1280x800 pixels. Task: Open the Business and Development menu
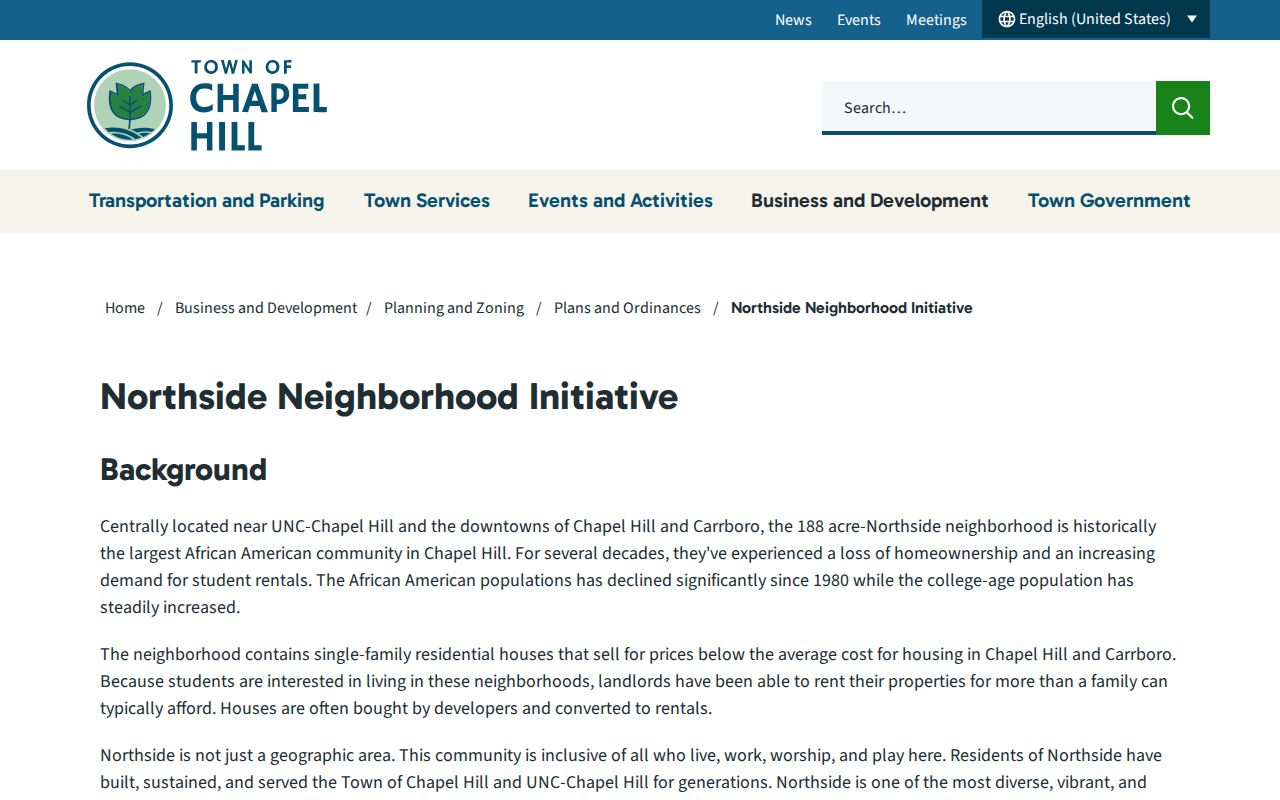coord(870,201)
